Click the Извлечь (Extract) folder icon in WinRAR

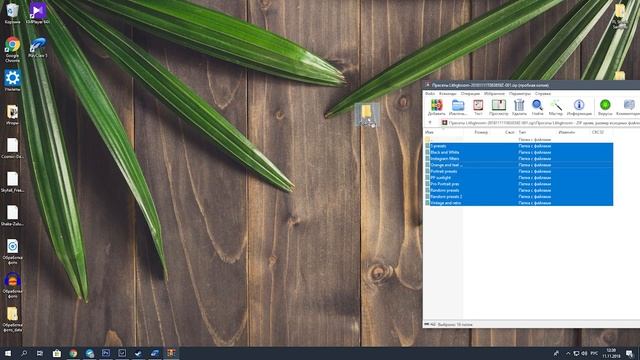[x=458, y=107]
